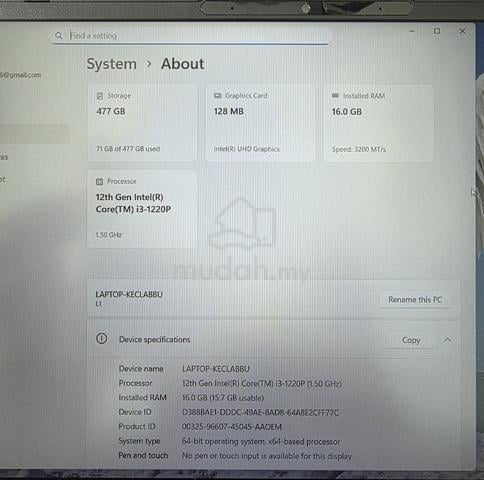
Task: Select the 1.50 GHz processor speed
Action: tap(109, 235)
